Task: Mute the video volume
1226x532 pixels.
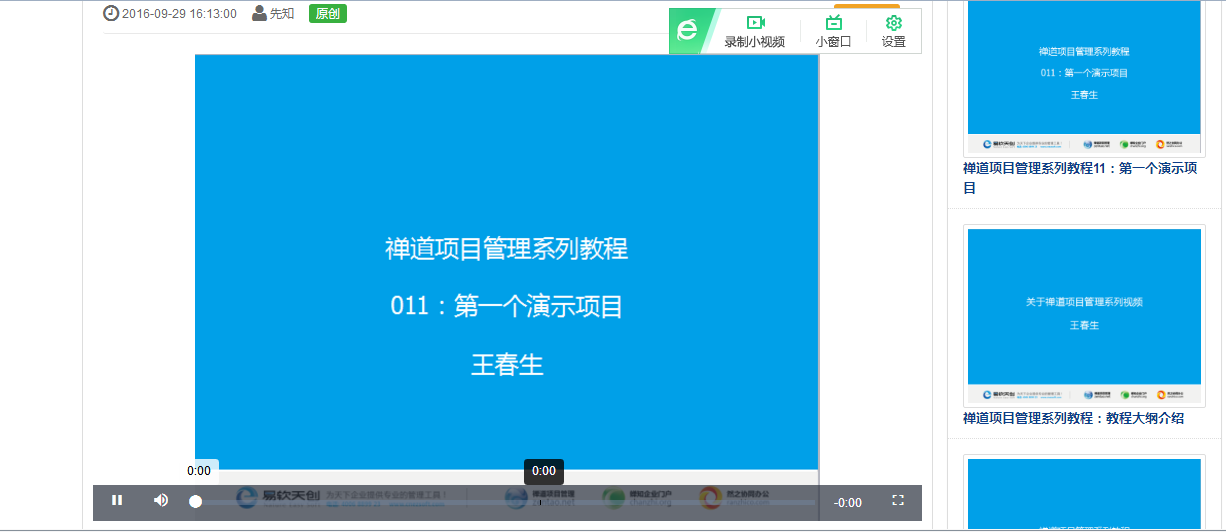Action: (x=161, y=500)
